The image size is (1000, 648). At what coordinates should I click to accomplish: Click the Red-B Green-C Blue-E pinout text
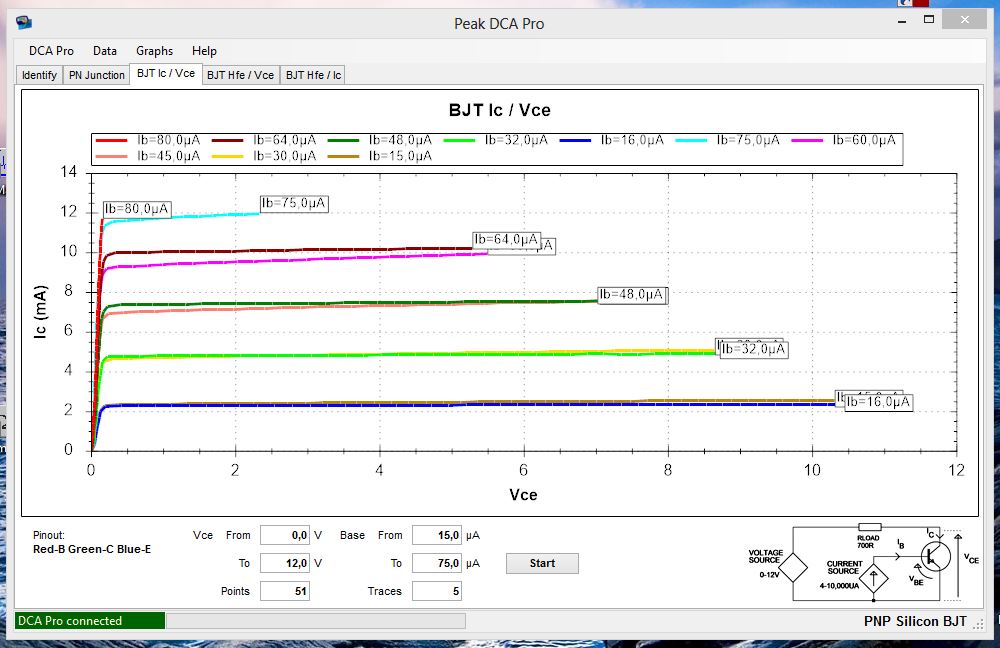click(92, 549)
